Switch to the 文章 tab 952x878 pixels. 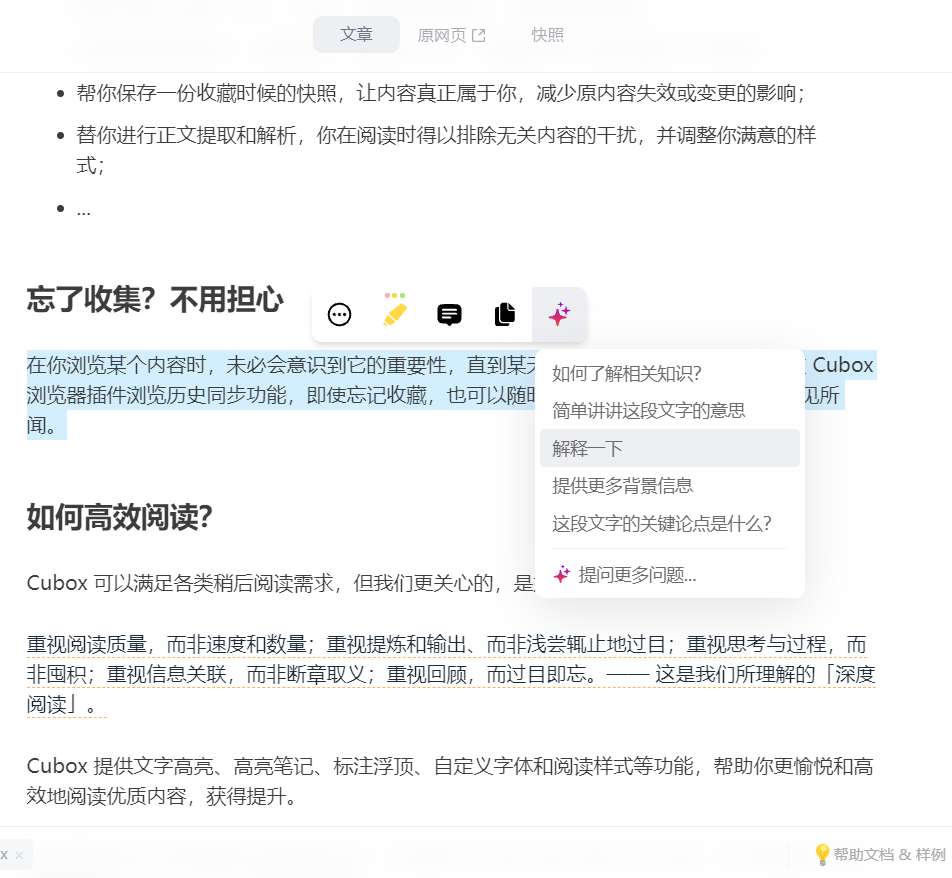356,35
